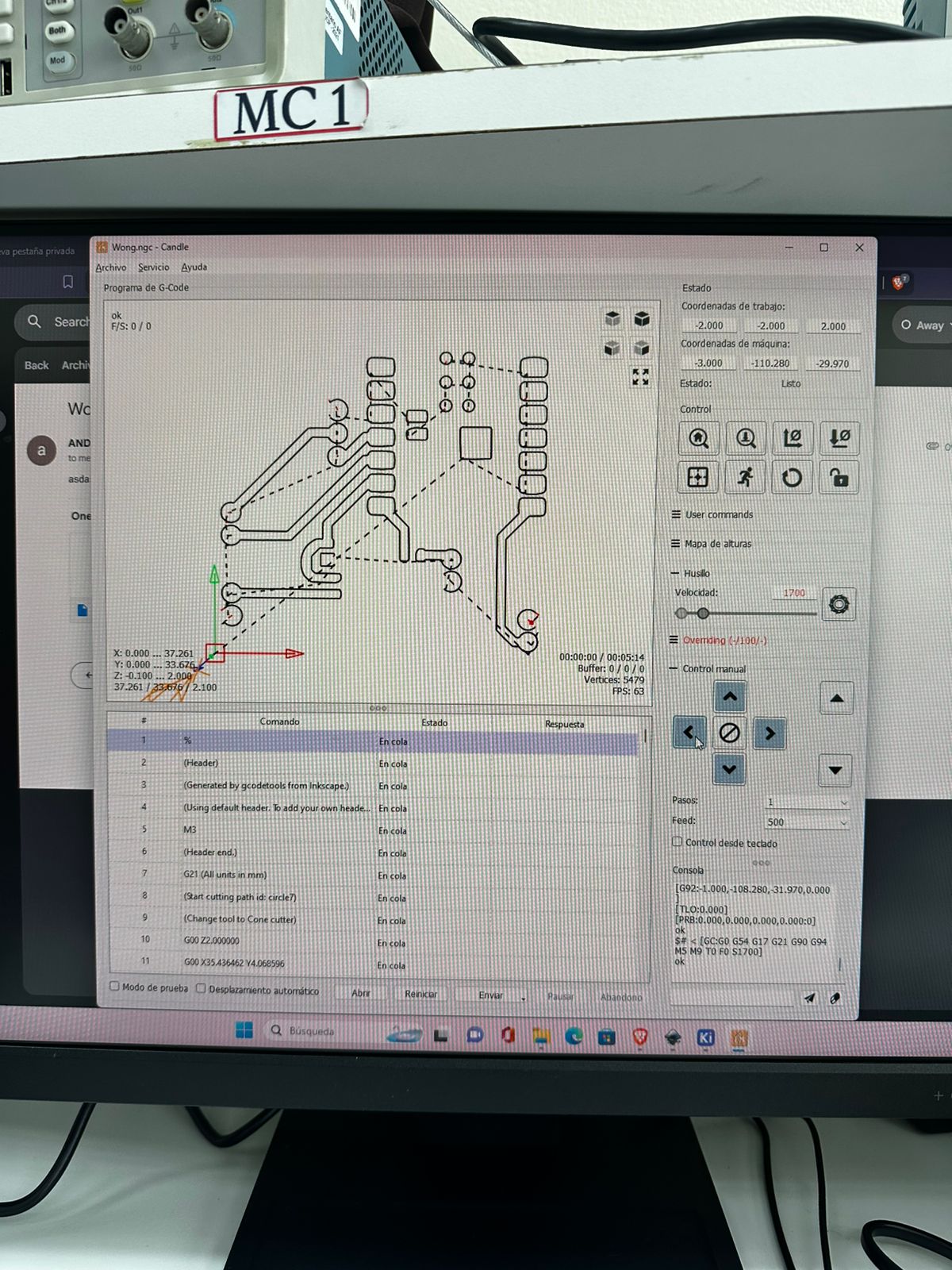
Task: Expand the Mapa de alturas section
Action: (711, 544)
